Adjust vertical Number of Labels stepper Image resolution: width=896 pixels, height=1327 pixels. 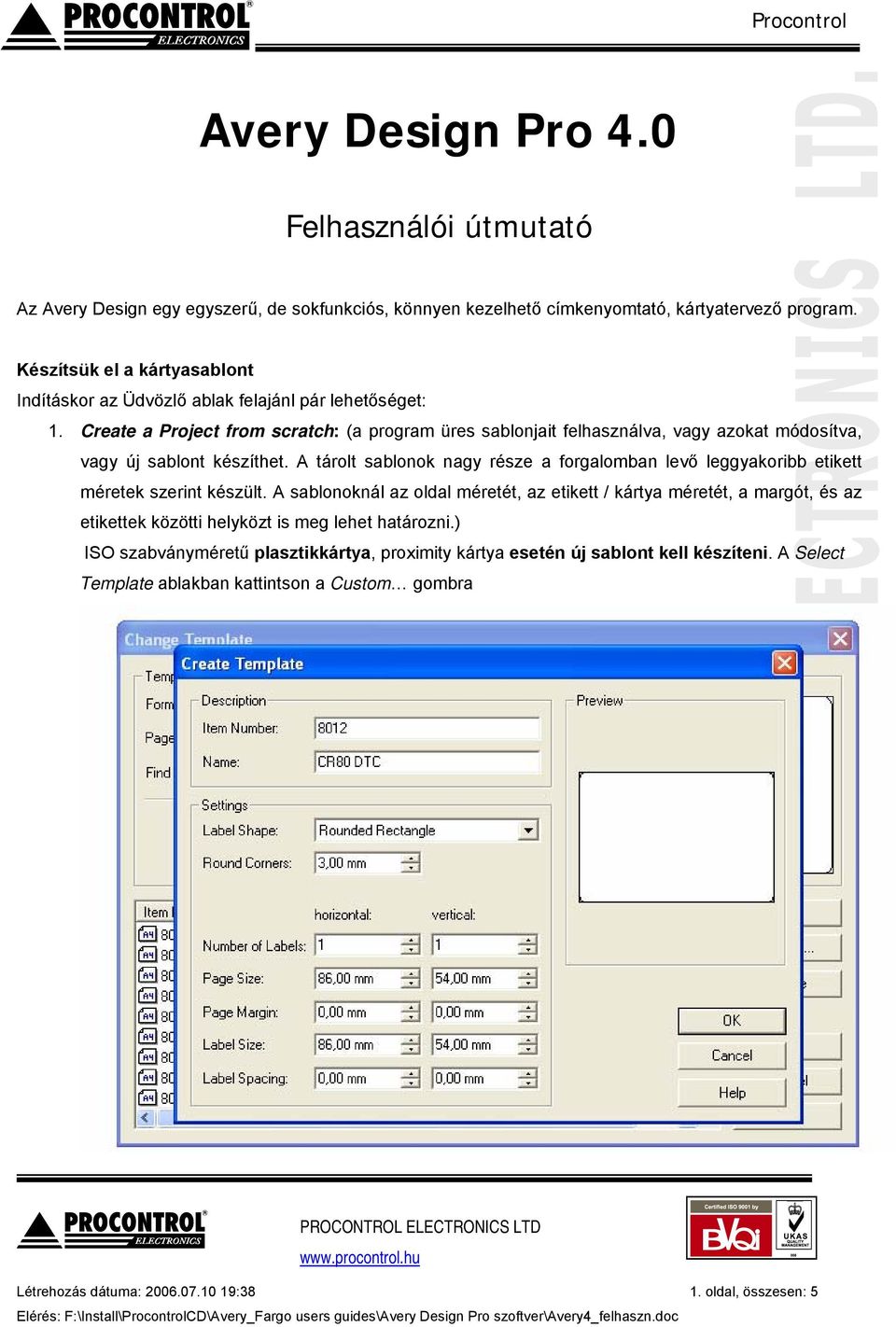(x=528, y=945)
